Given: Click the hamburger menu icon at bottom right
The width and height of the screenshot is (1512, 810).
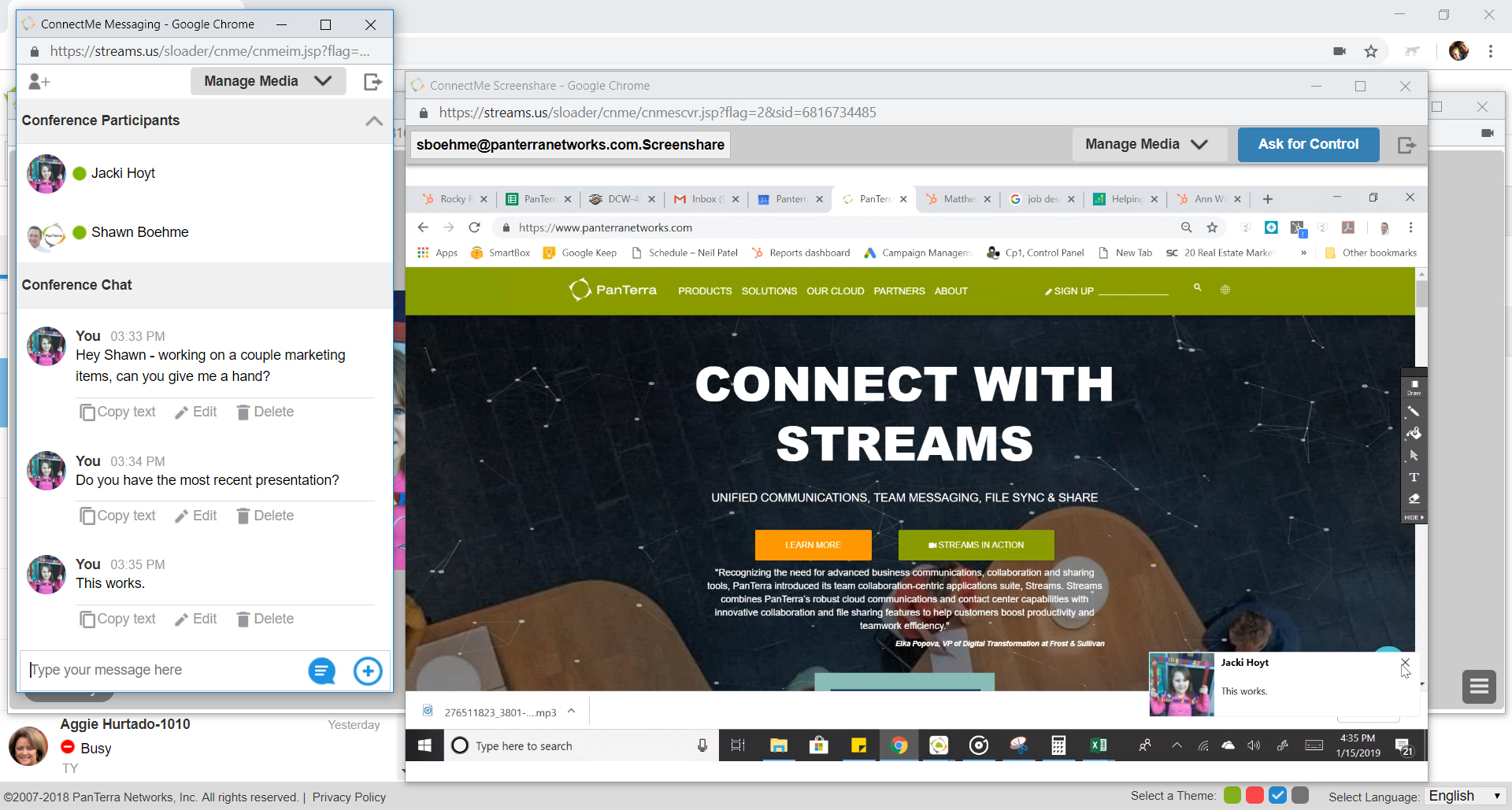Looking at the screenshot, I should point(1479,687).
